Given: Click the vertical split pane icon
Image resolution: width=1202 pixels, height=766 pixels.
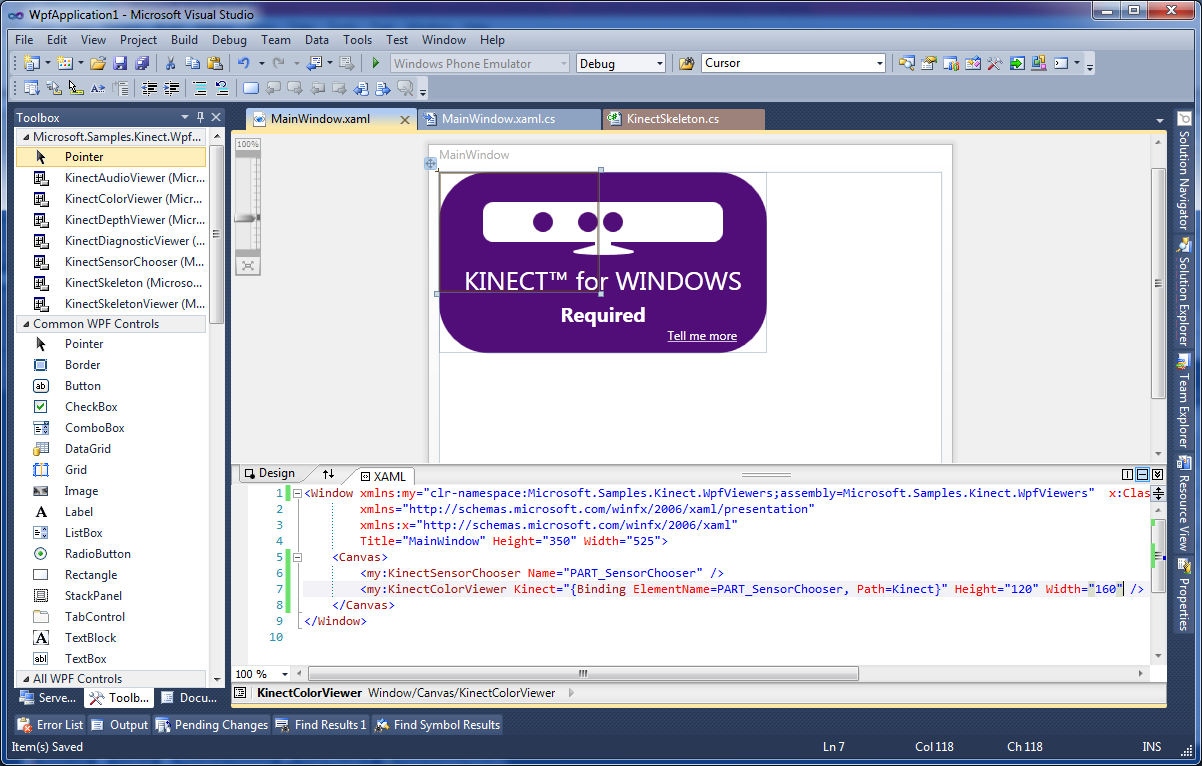Looking at the screenshot, I should point(1128,474).
